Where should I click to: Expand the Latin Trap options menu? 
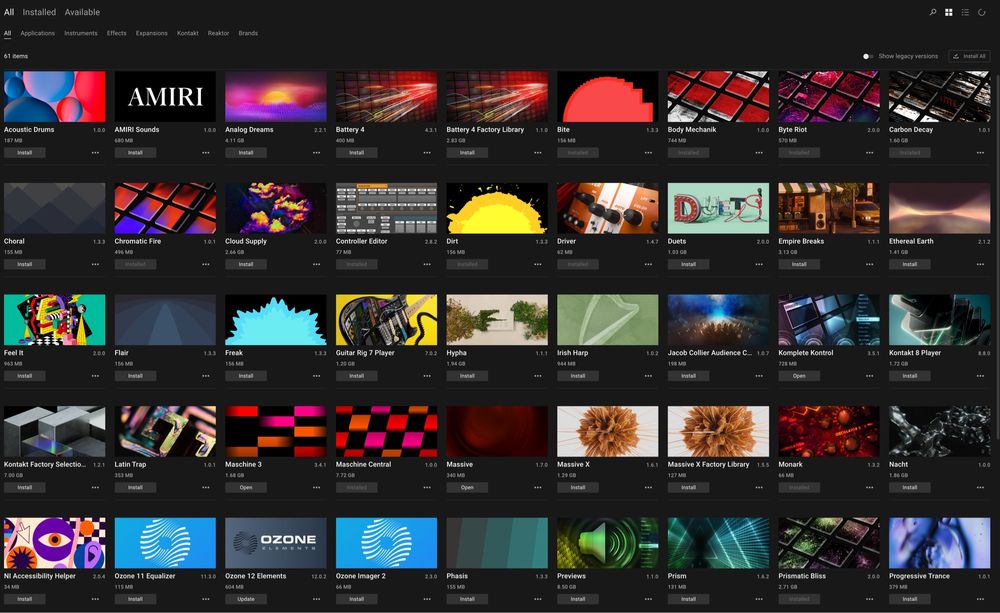(x=206, y=488)
